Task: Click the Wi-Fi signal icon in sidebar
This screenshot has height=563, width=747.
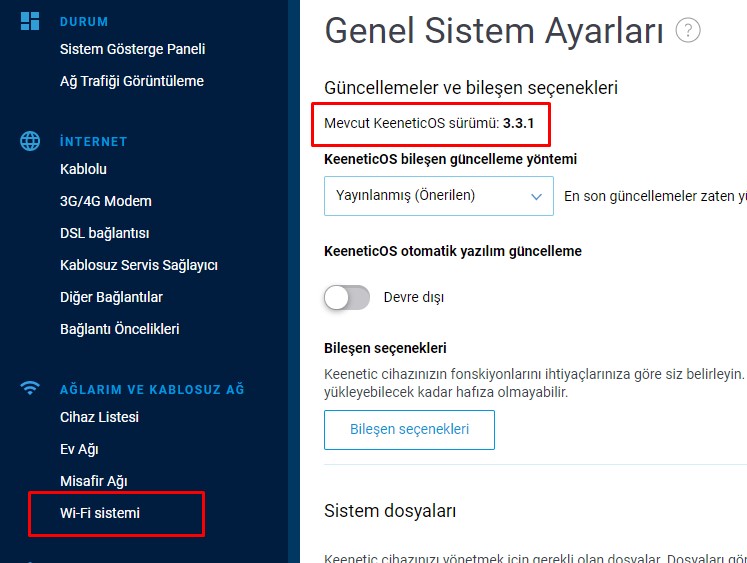Action: click(x=30, y=388)
